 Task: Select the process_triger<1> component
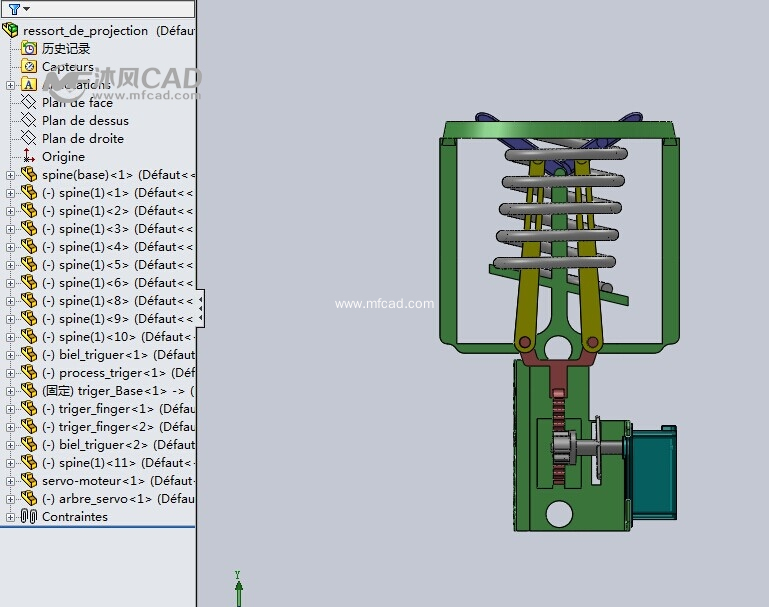tap(118, 373)
